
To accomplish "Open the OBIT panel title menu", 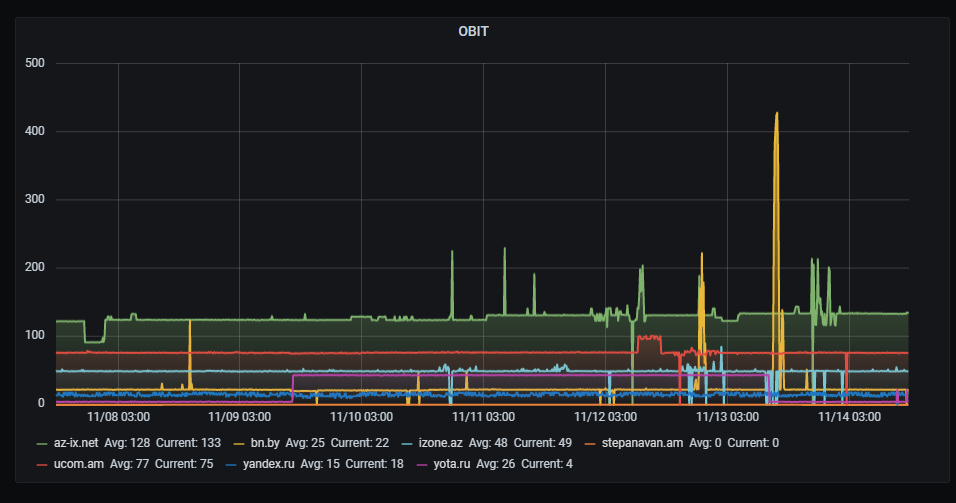I will coord(473,31).
